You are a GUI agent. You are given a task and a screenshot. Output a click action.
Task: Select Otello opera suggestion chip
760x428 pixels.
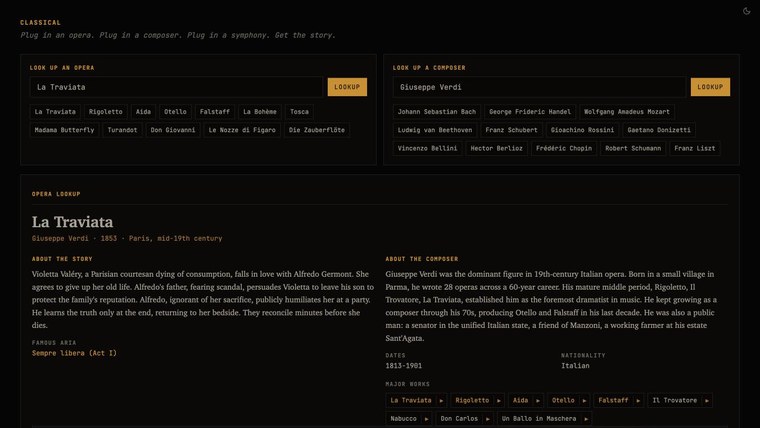(175, 112)
